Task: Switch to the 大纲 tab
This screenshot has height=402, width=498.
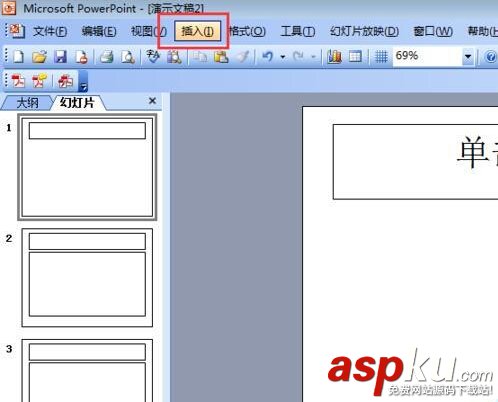Action: click(27, 103)
